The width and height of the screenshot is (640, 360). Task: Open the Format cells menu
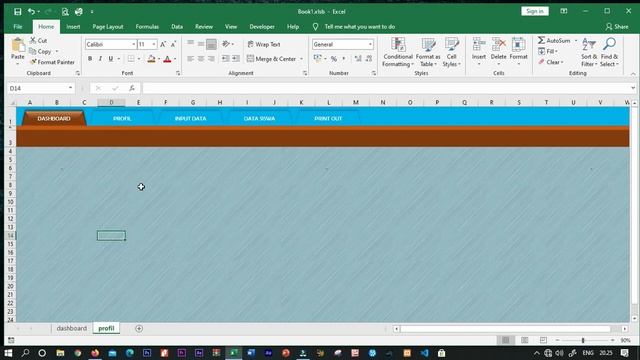pos(518,52)
